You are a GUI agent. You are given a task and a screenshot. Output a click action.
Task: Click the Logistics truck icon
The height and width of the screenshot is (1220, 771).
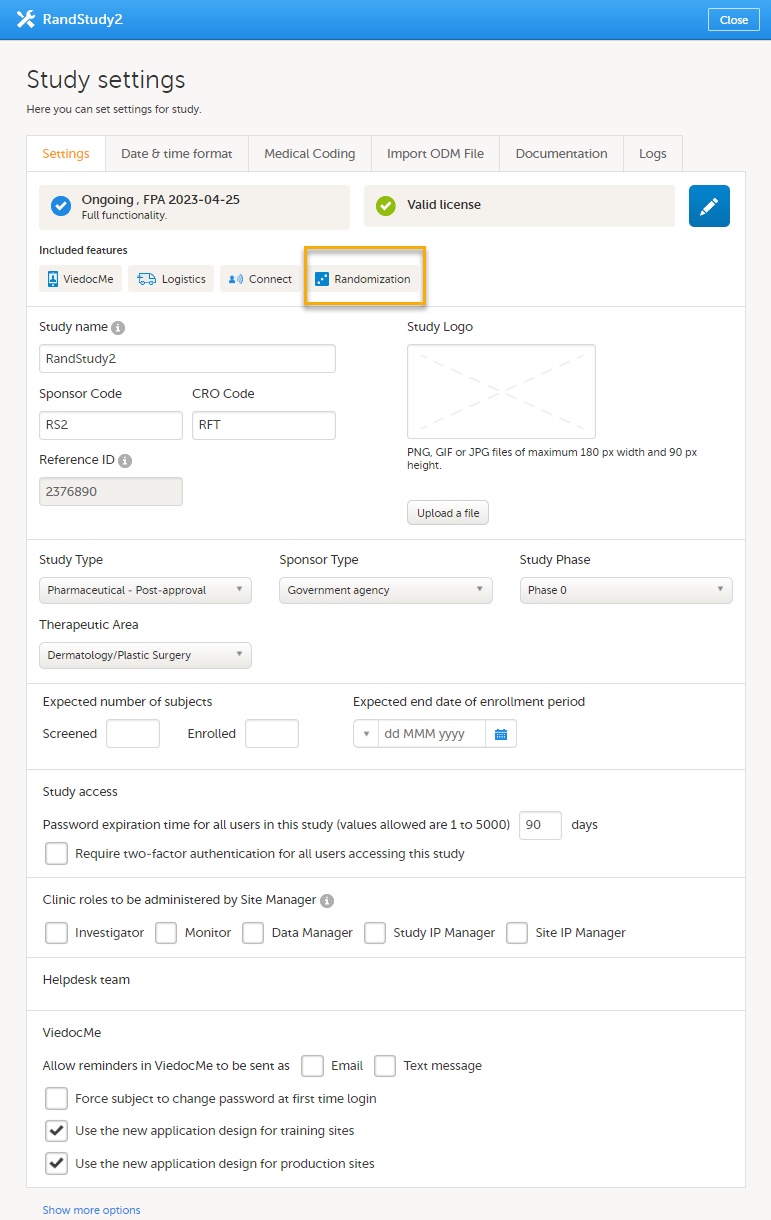147,279
